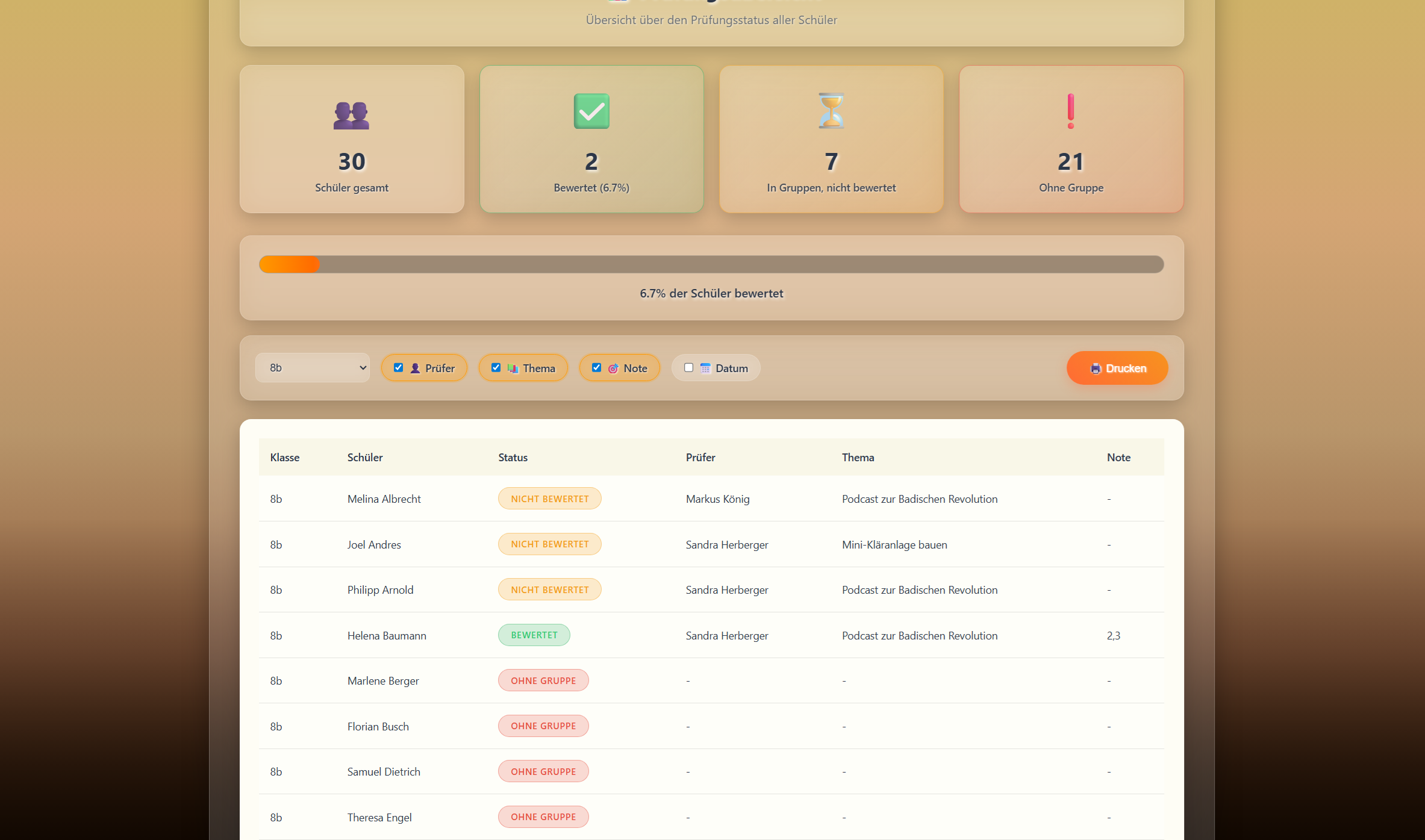Click the calendar icon beside Datum
The height and width of the screenshot is (840, 1425).
[x=705, y=369]
